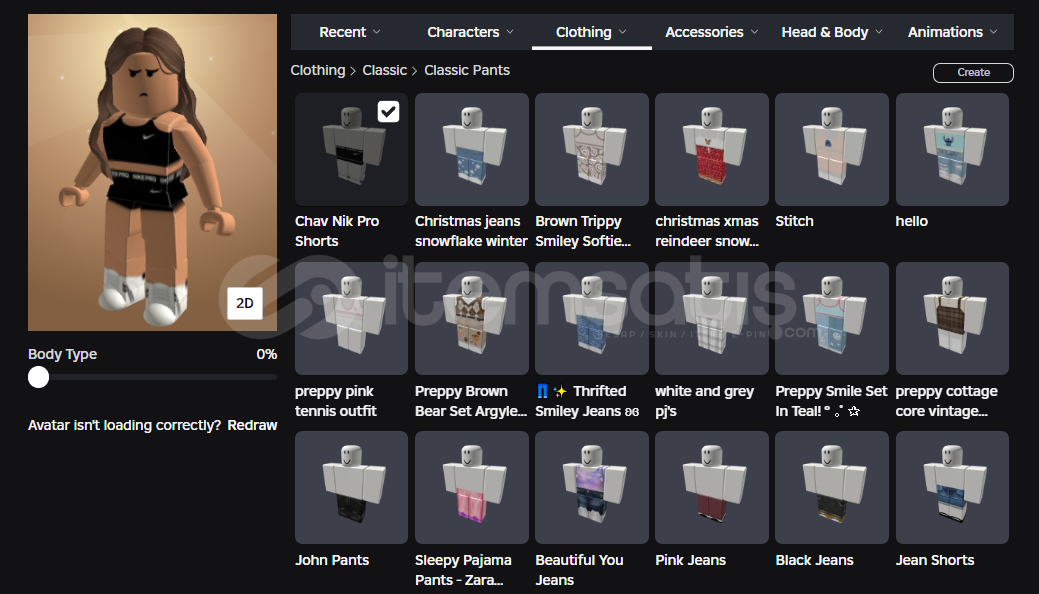Toggle avatar view to 2D
Screen dimensions: 1039x594
245,303
